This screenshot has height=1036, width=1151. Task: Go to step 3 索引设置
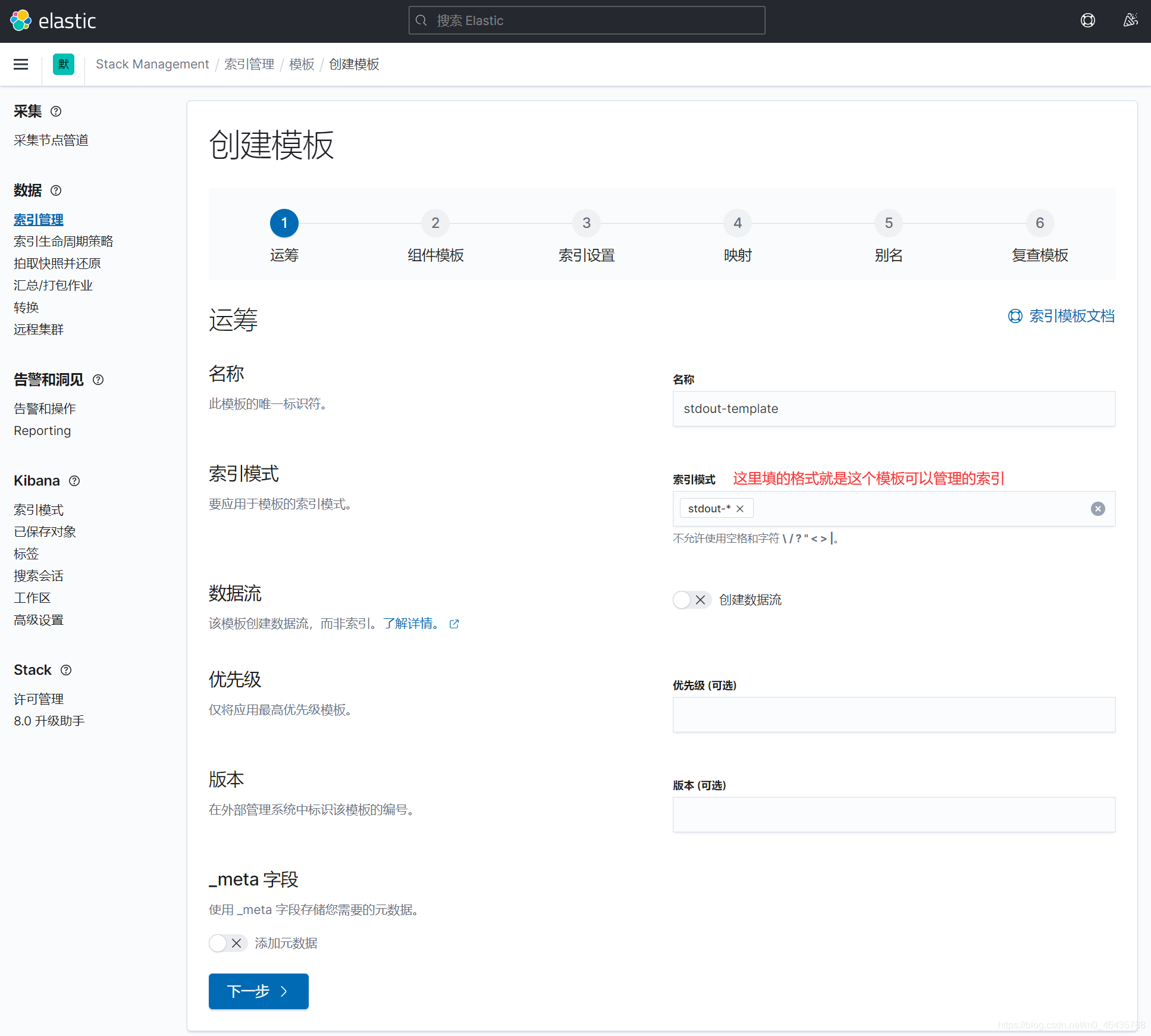(587, 237)
